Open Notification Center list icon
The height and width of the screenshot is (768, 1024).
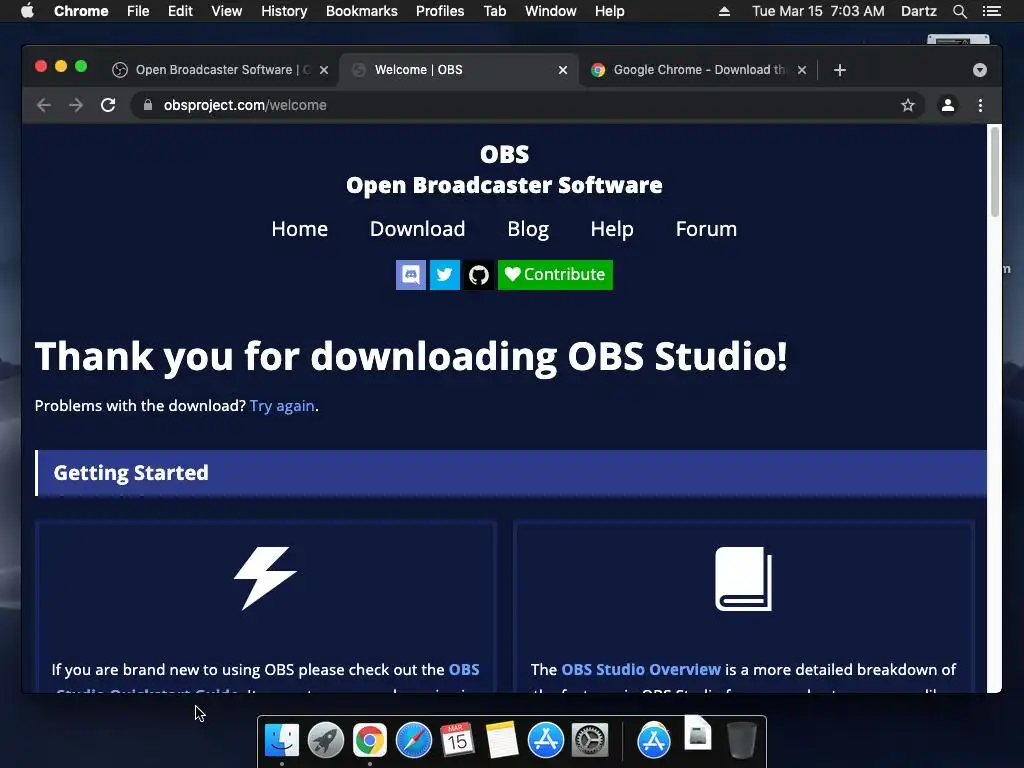click(x=991, y=11)
